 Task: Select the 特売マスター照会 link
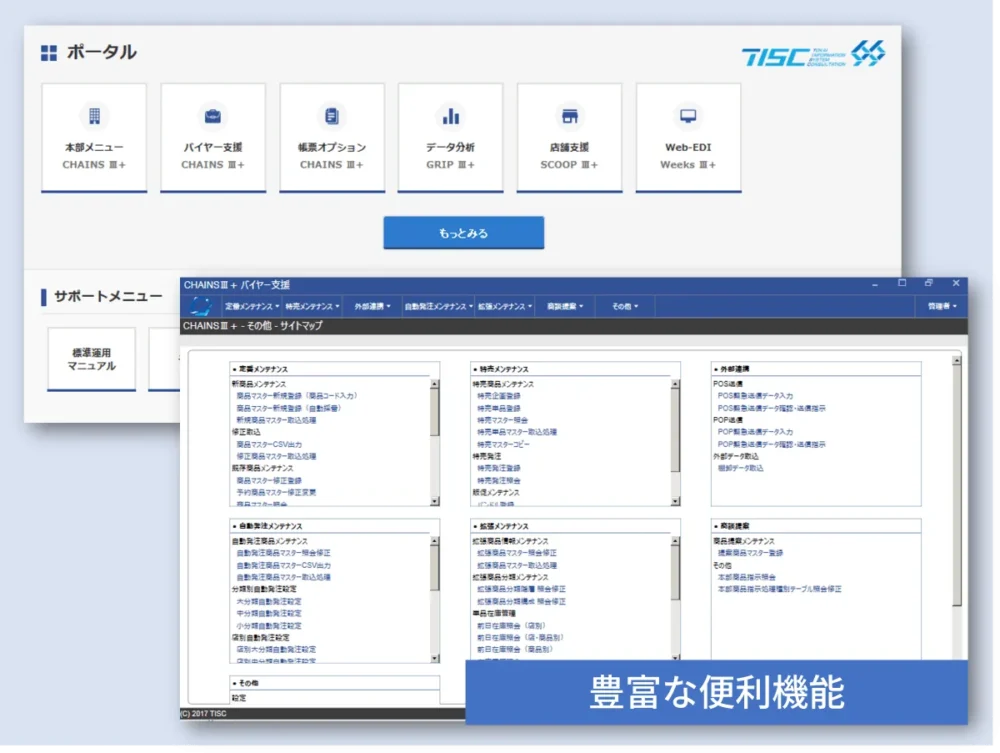(503, 420)
